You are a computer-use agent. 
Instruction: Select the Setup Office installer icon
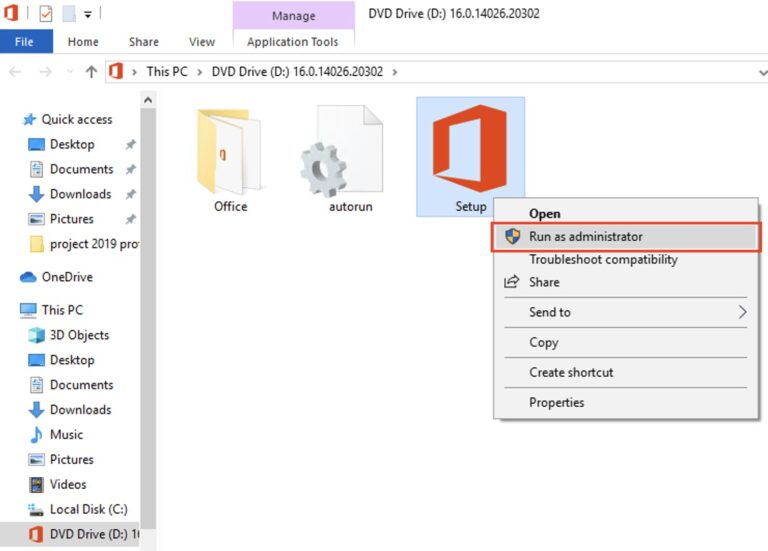point(470,148)
